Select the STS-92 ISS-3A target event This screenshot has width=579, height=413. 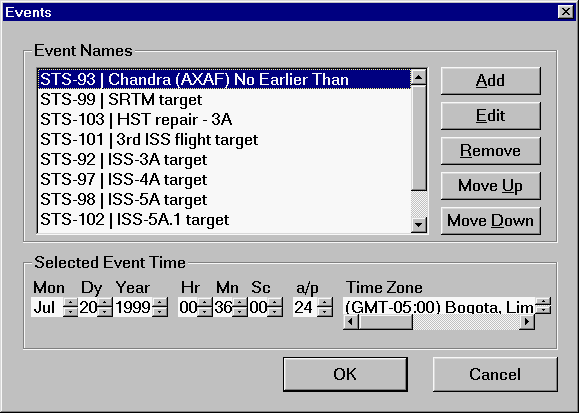(x=225, y=159)
